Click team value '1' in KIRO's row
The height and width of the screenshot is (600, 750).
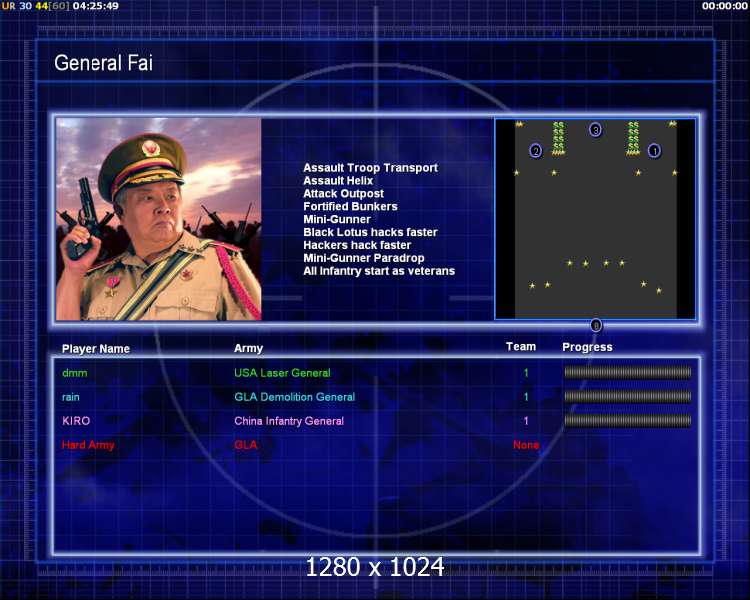pos(526,421)
